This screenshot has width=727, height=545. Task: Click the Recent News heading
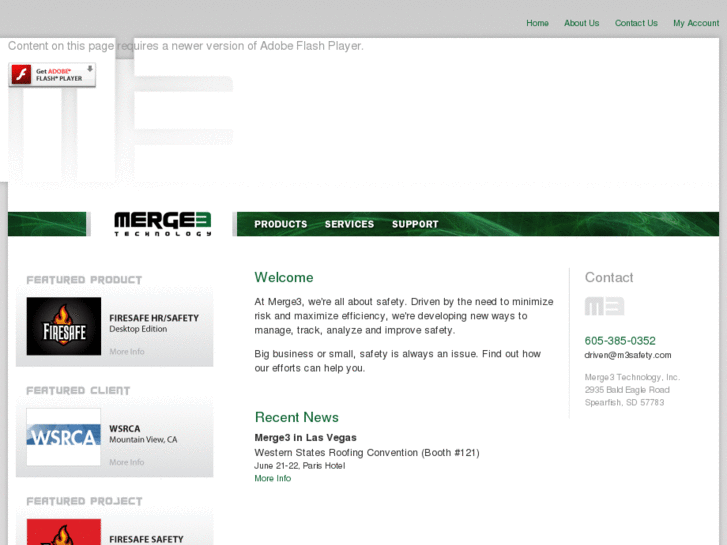(x=297, y=417)
